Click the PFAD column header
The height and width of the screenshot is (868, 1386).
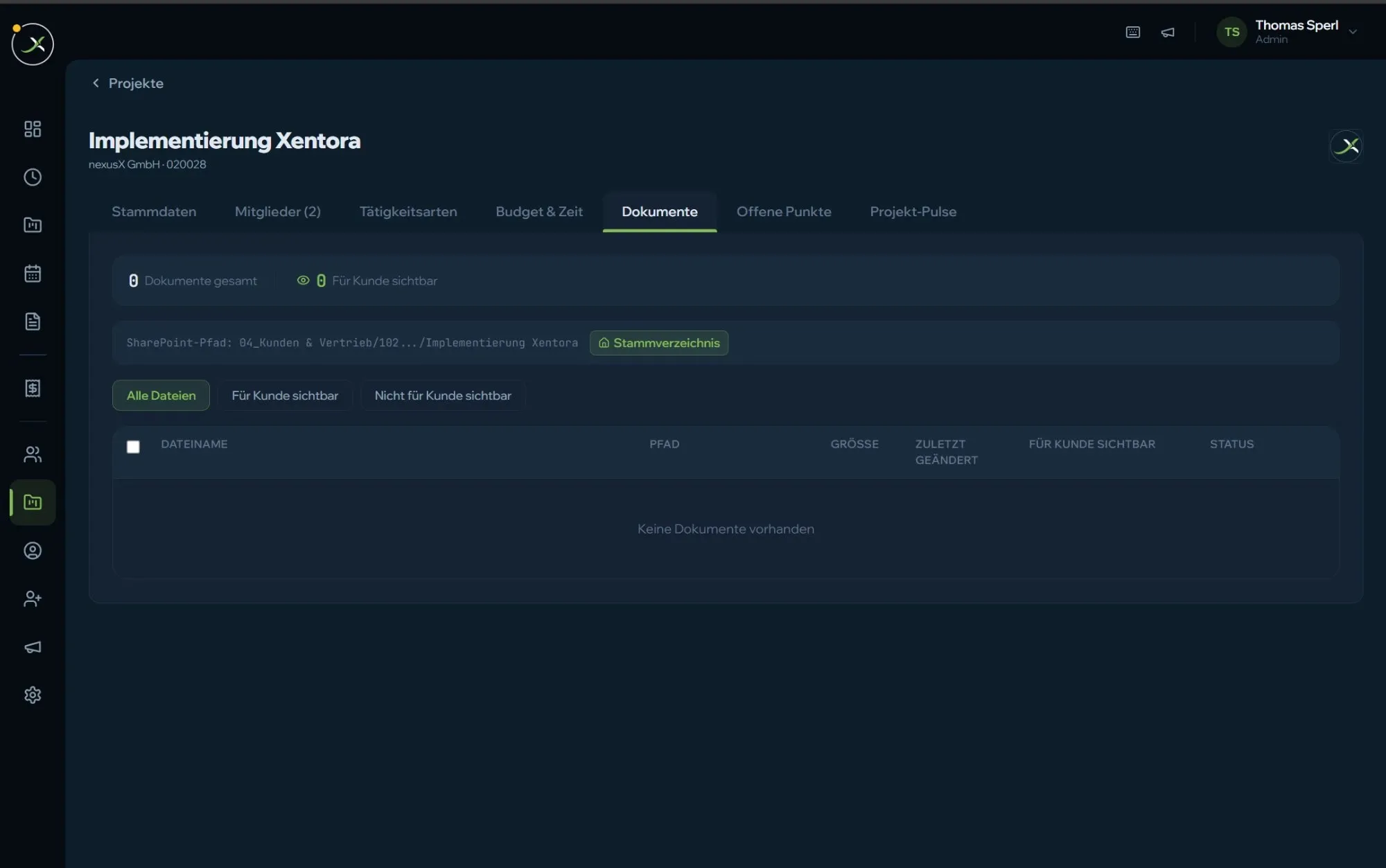point(665,444)
